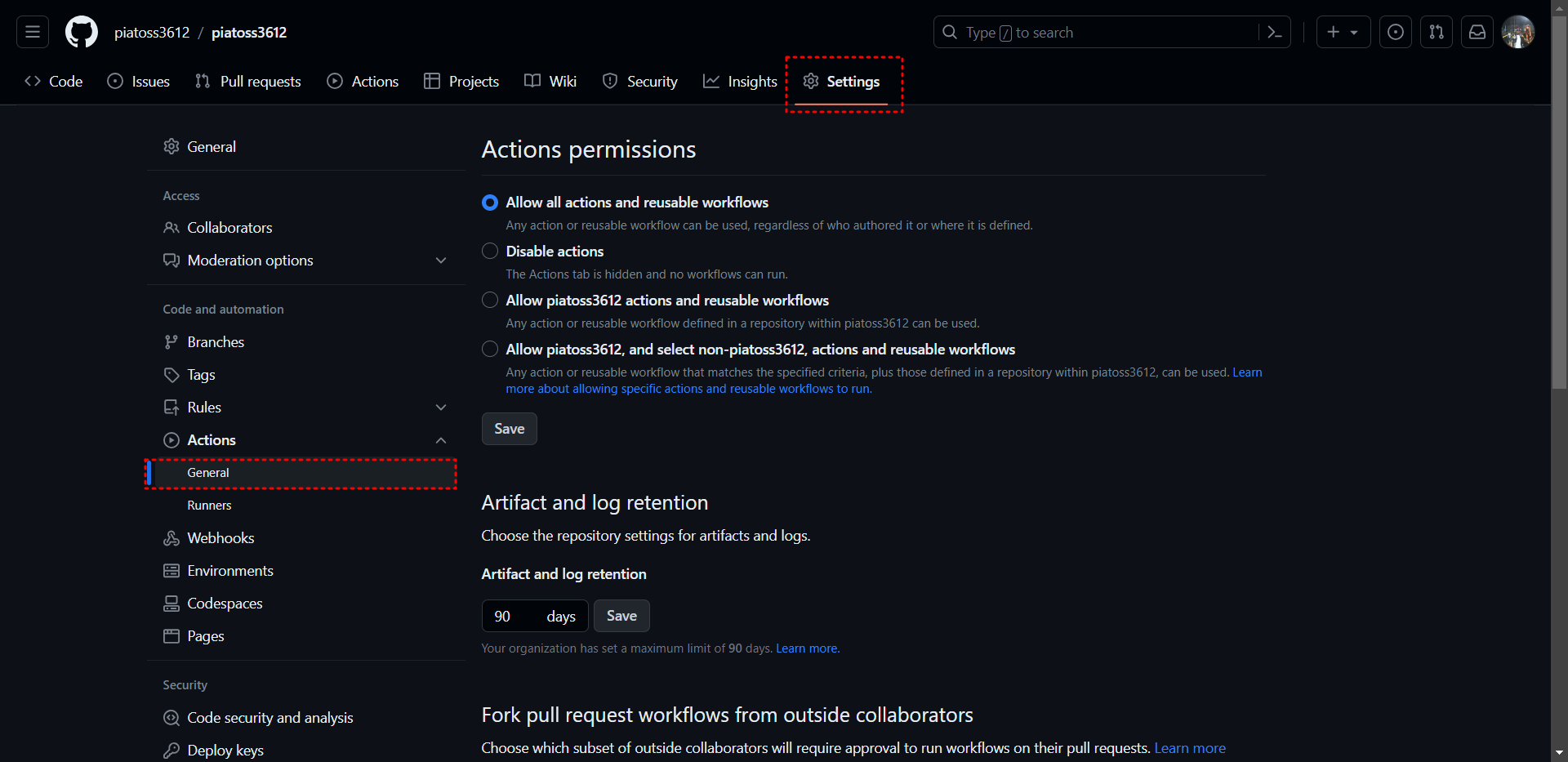Open Learn more link about retention limit
Screen dimensions: 1568x762
pos(808,648)
